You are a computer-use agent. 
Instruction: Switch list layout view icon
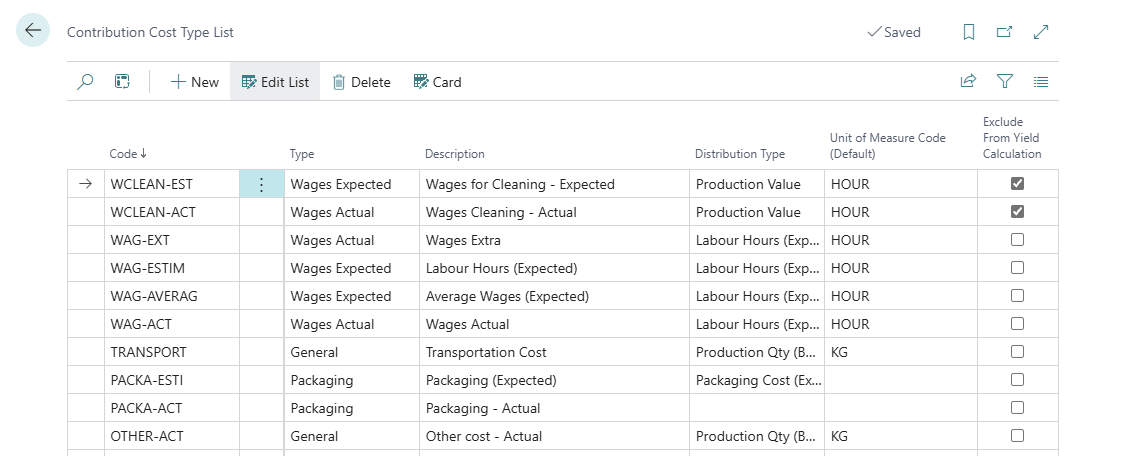1041,82
